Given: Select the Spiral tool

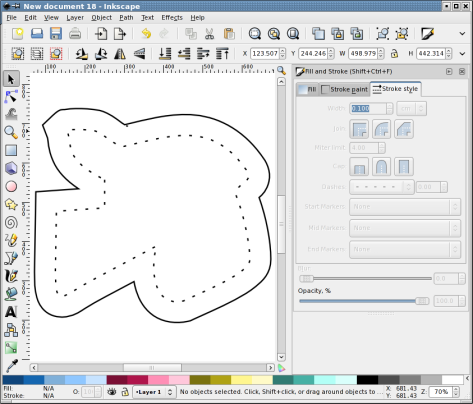Looking at the screenshot, I should coord(11,222).
